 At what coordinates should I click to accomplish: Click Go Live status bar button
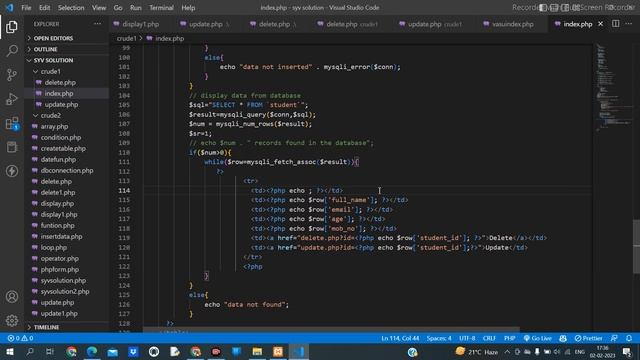538,338
